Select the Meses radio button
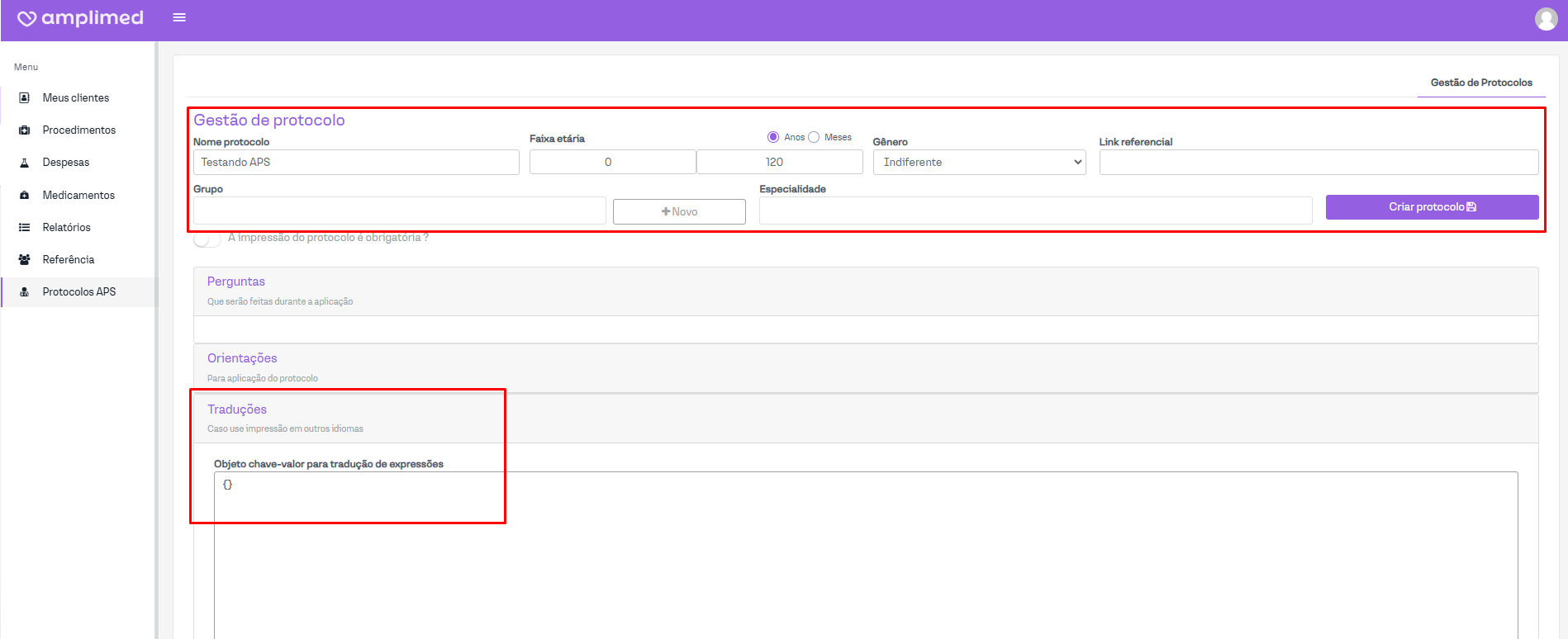 (814, 137)
